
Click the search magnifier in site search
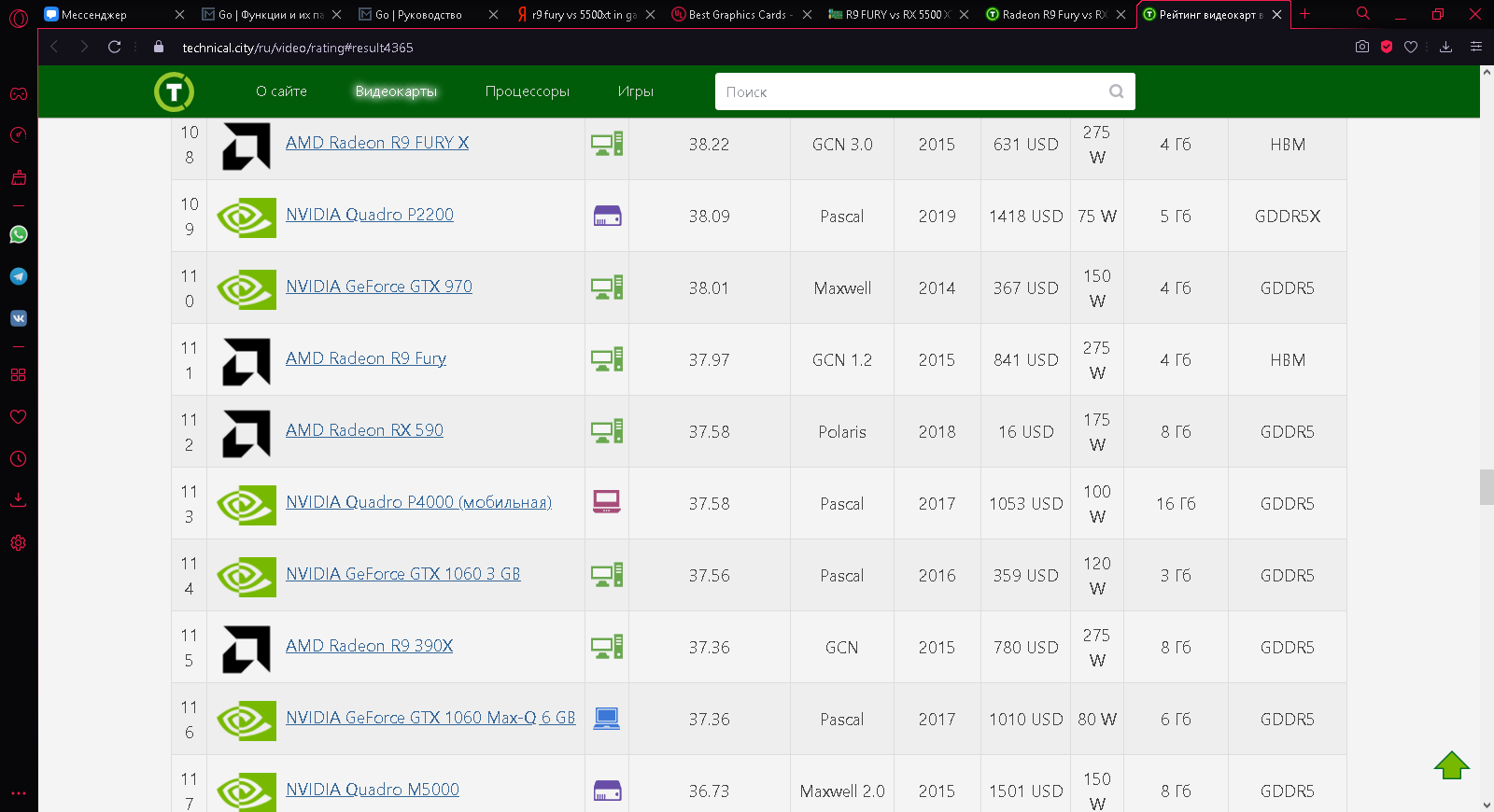click(x=1116, y=91)
